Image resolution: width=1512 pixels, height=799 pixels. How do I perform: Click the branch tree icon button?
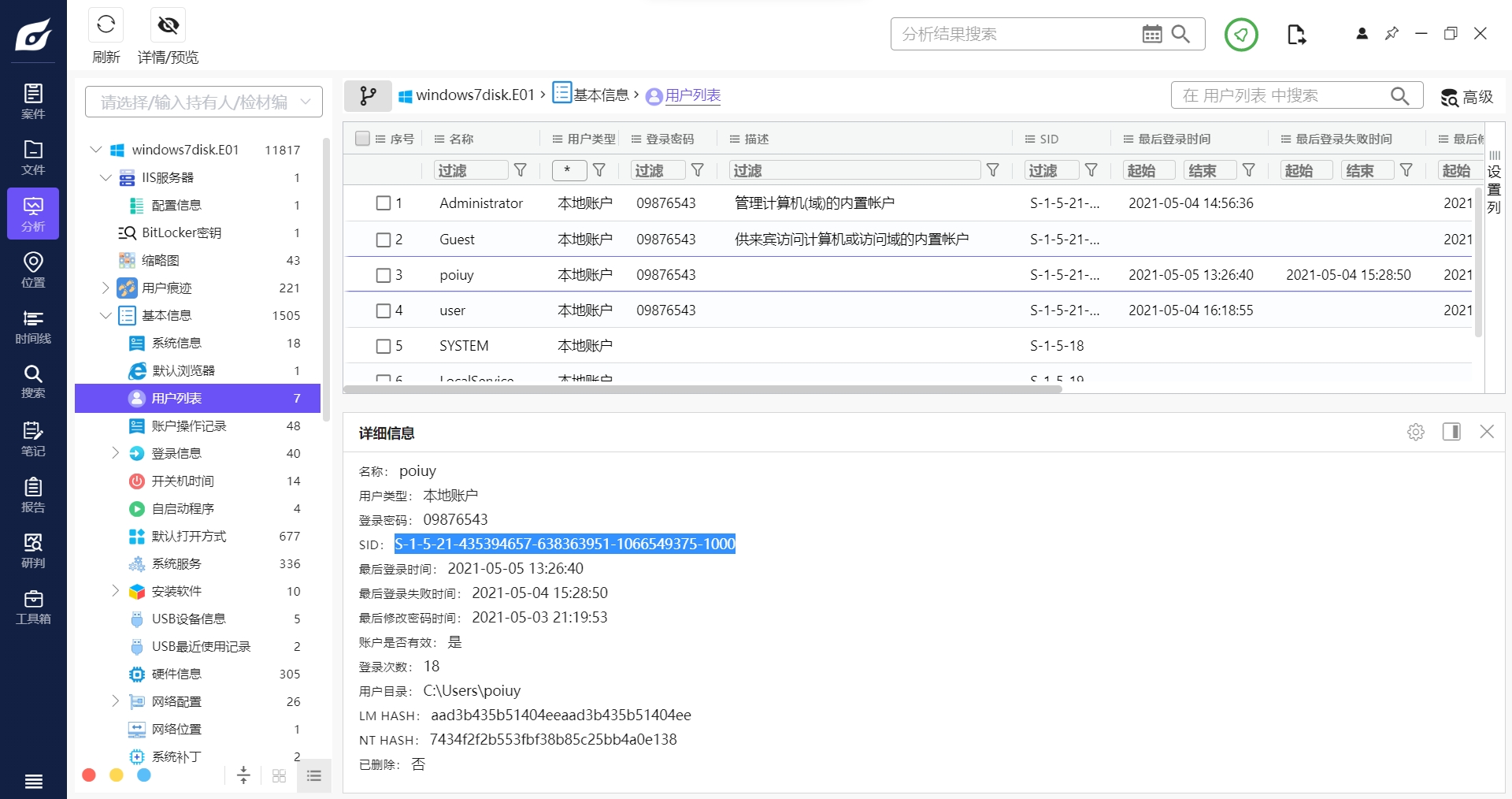coord(368,95)
